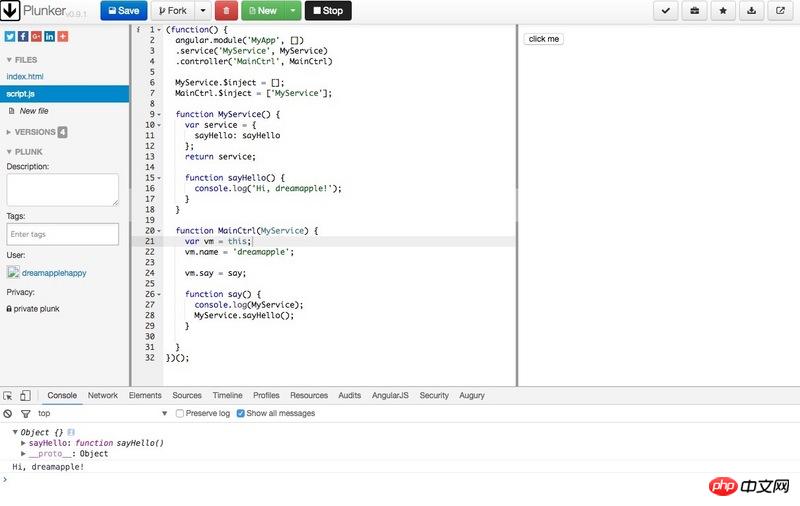Image resolution: width=800 pixels, height=506 pixels.
Task: Uncheck Show all messages checkbox
Action: [240, 413]
